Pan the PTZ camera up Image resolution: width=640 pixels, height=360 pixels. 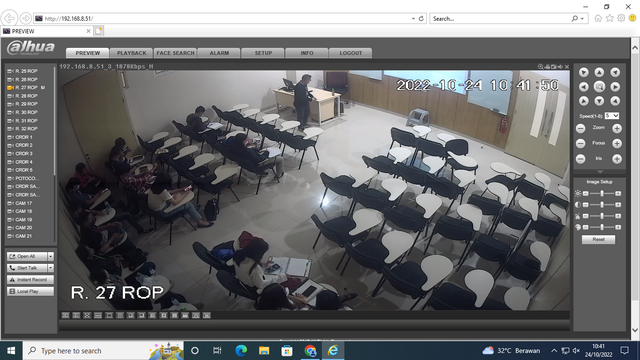pyautogui.click(x=599, y=72)
